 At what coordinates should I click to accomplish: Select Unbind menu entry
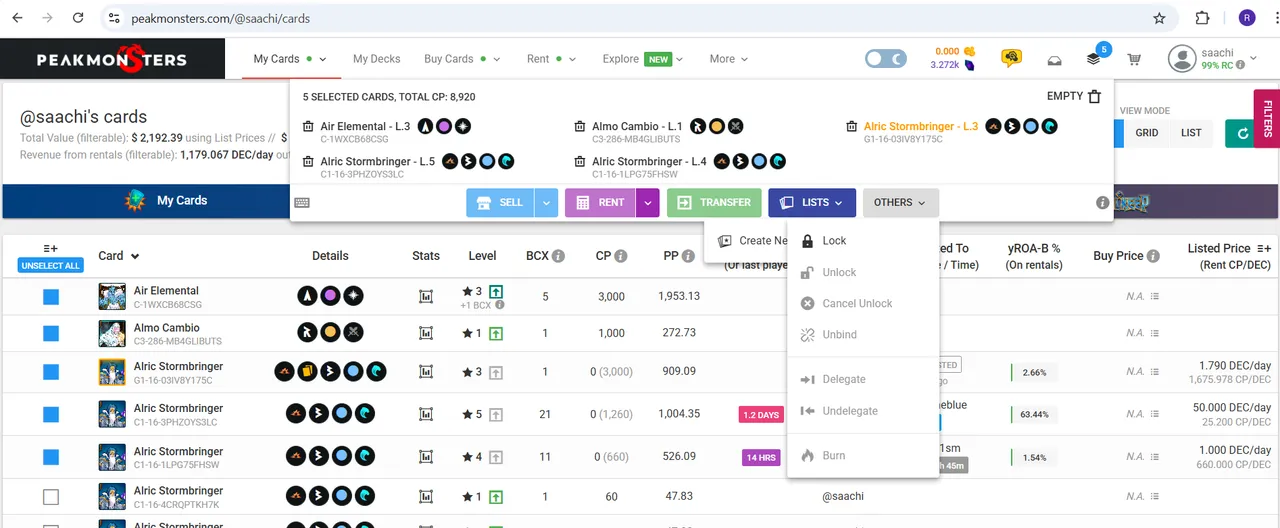(x=863, y=335)
